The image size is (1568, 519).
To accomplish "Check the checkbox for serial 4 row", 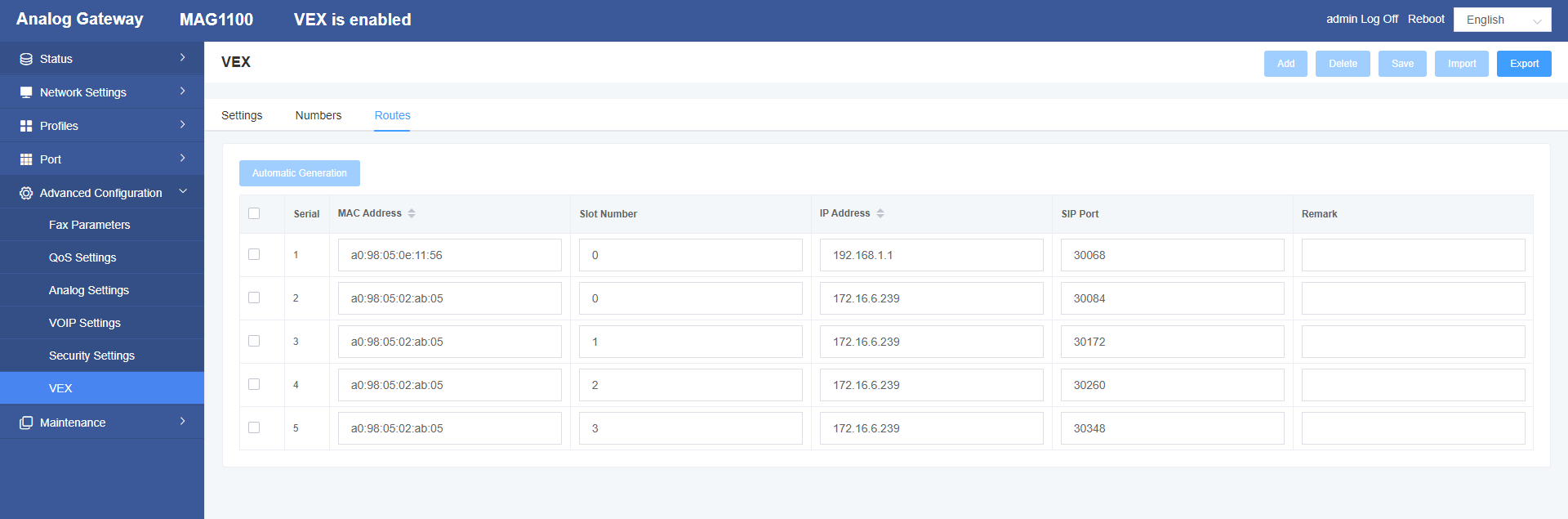I will coord(254,384).
